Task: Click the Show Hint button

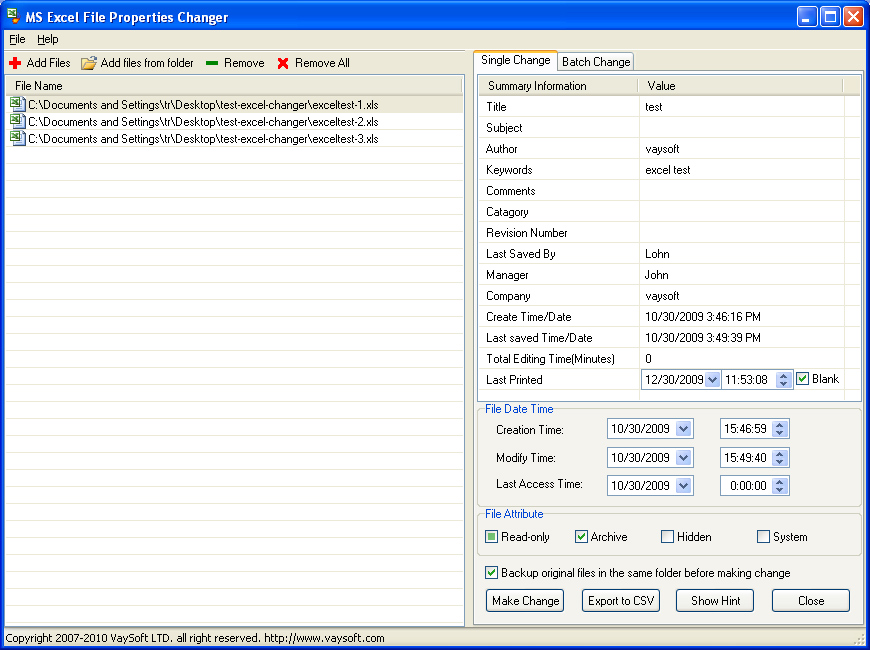Action: [715, 601]
